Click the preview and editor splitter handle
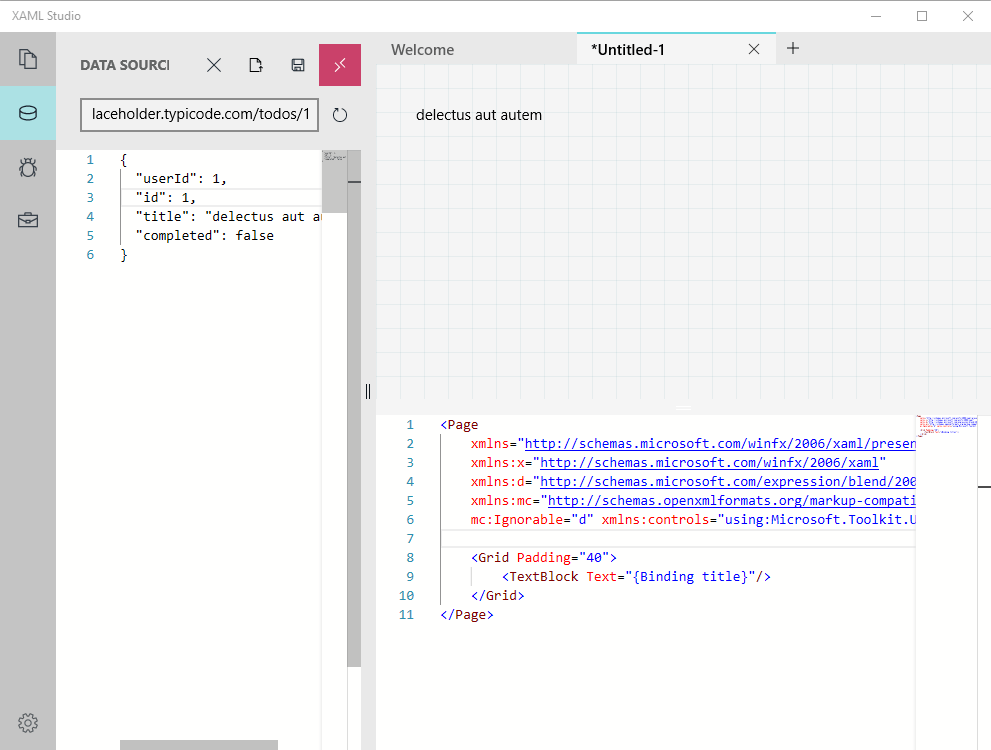Viewport: 991px width, 750px height. (x=684, y=408)
